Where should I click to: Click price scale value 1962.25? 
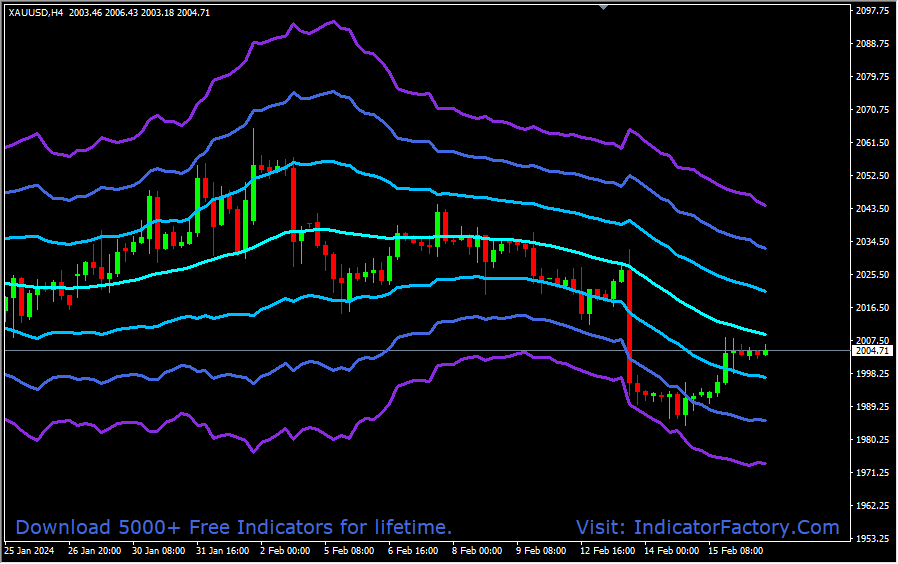[x=872, y=506]
